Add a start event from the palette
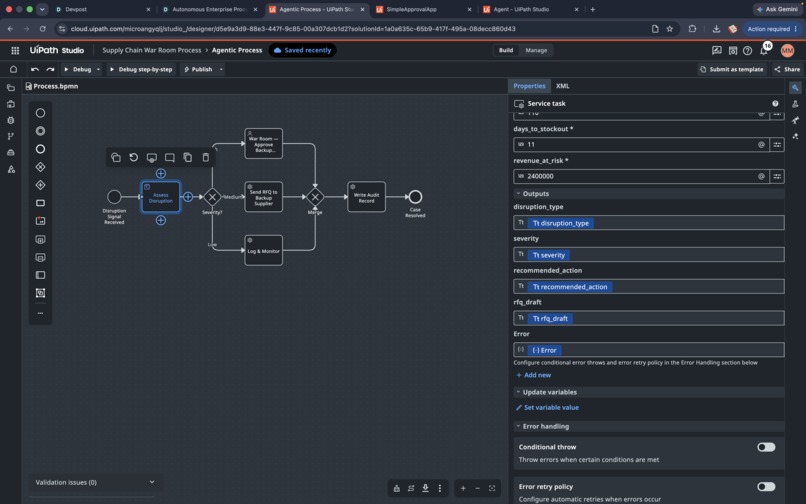 40,113
